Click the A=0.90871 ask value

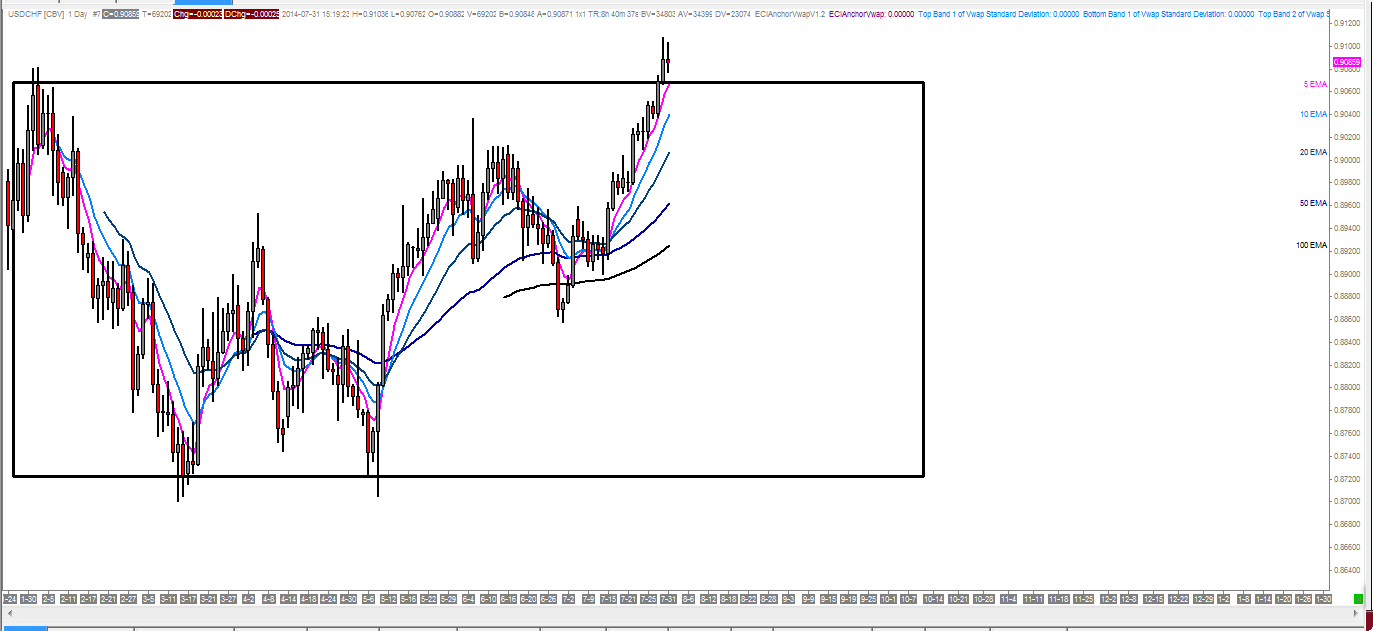pyautogui.click(x=555, y=15)
